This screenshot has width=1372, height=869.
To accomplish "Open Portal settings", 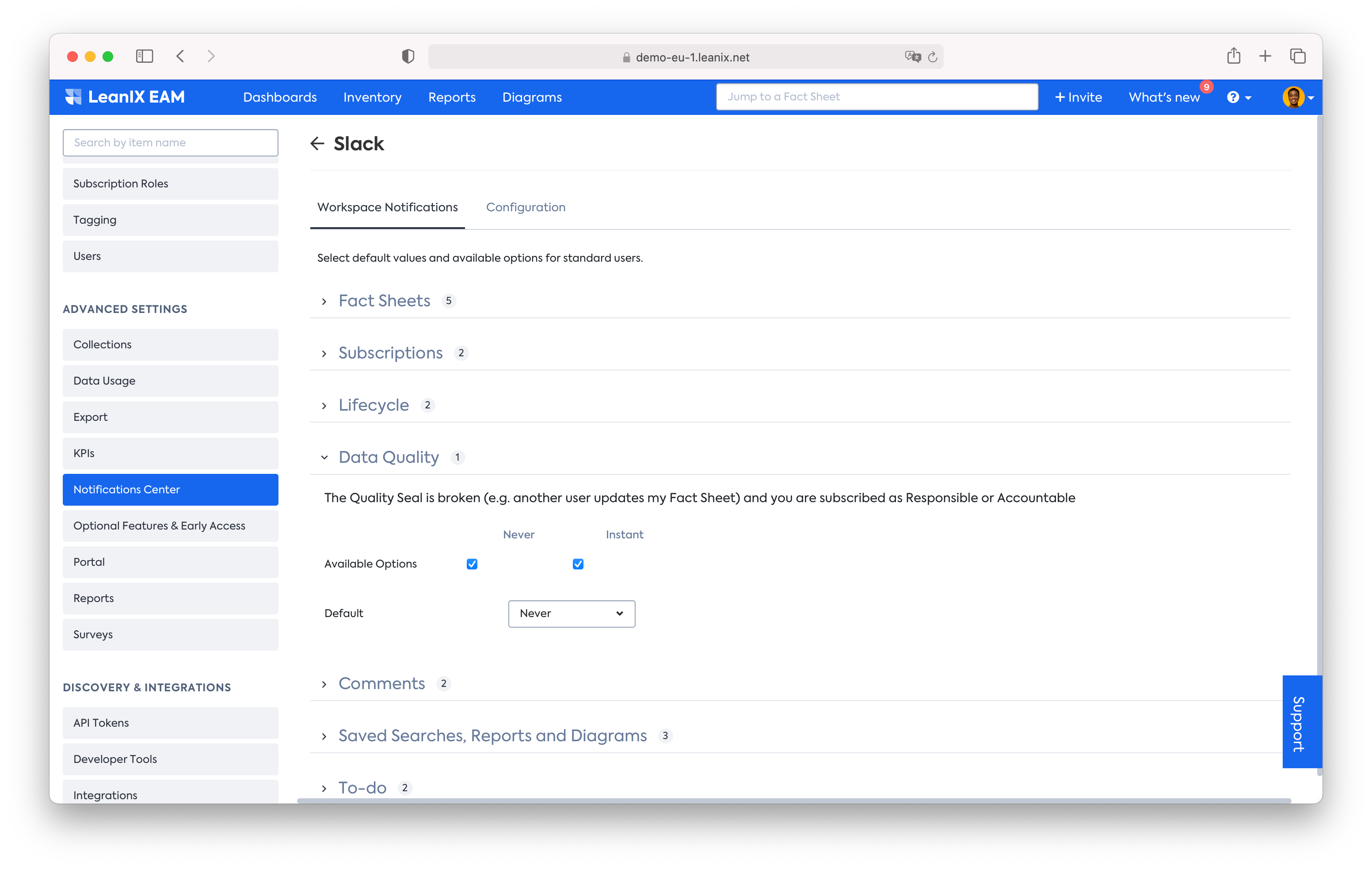I will pyautogui.click(x=170, y=562).
